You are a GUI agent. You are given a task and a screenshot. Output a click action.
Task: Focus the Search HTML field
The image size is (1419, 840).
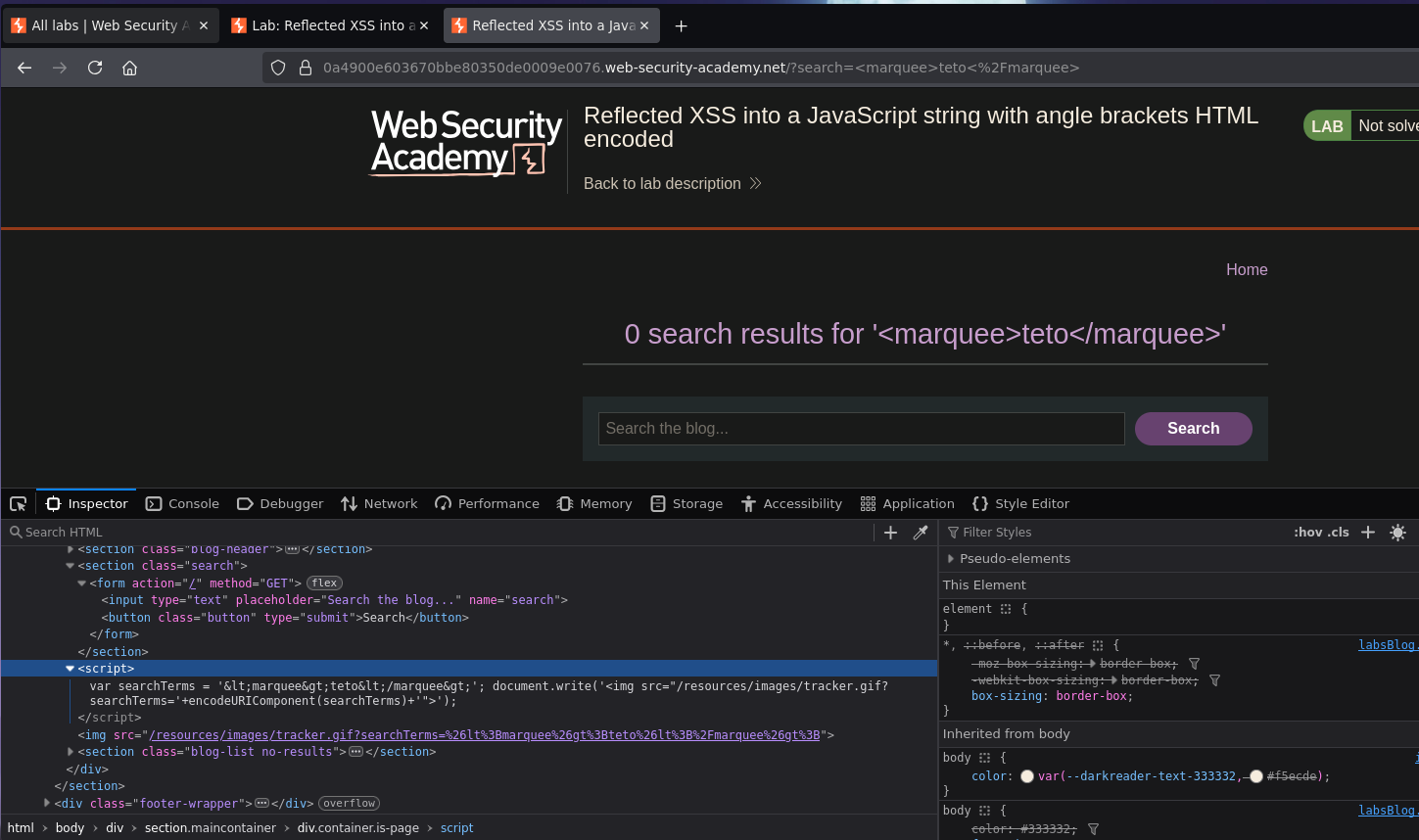pos(439,532)
